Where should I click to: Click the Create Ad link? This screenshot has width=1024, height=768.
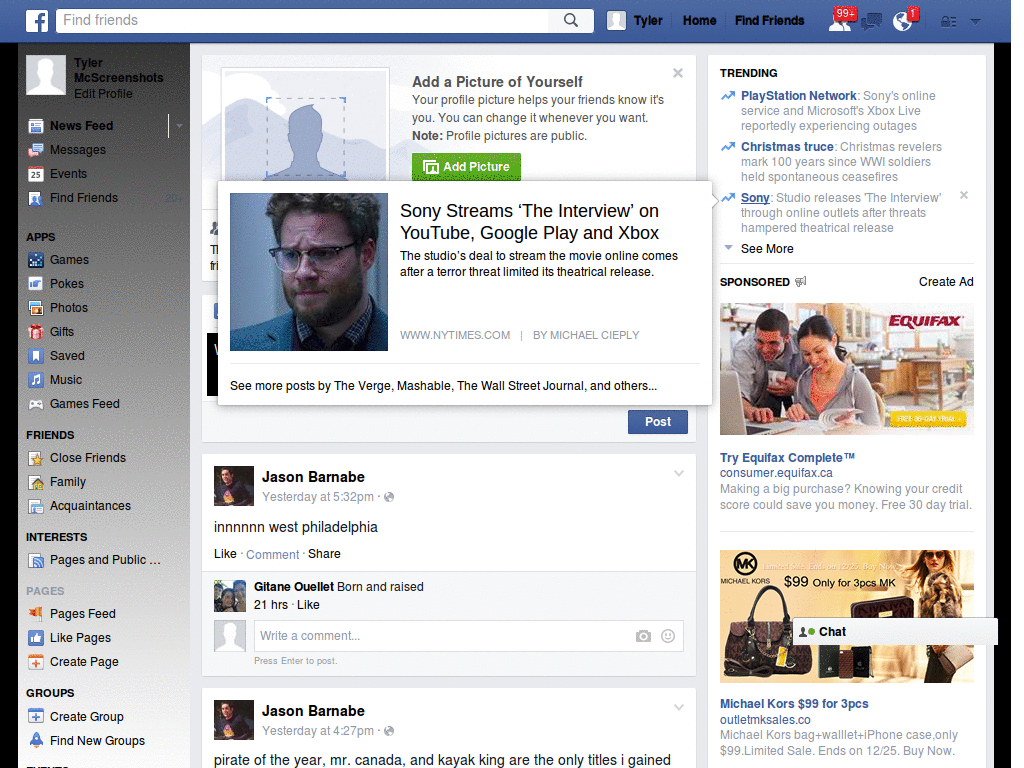[946, 282]
